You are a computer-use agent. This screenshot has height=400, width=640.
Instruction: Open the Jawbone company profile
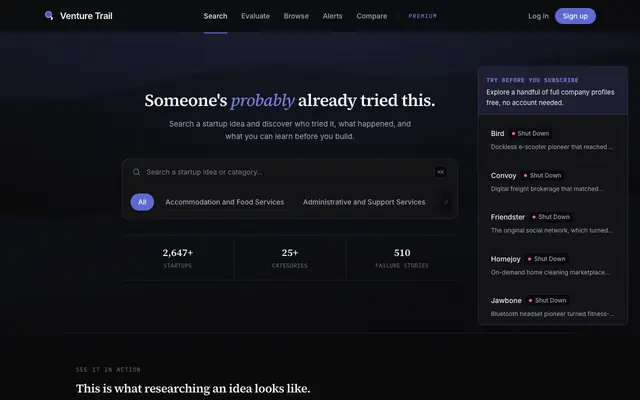tap(552, 307)
